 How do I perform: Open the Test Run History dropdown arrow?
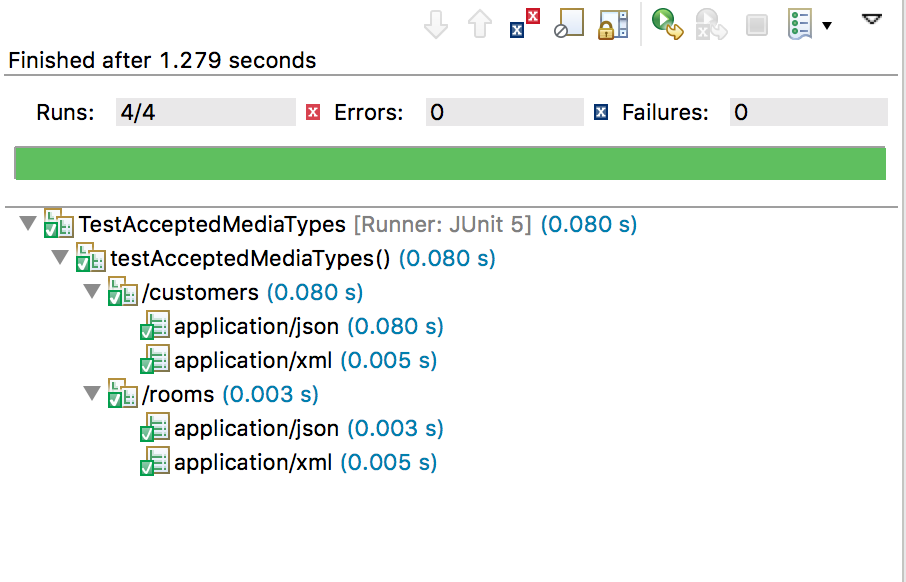click(827, 25)
